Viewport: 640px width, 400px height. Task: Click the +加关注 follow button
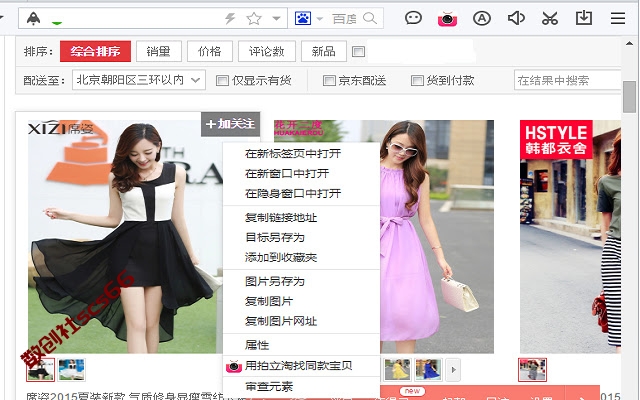pos(231,124)
